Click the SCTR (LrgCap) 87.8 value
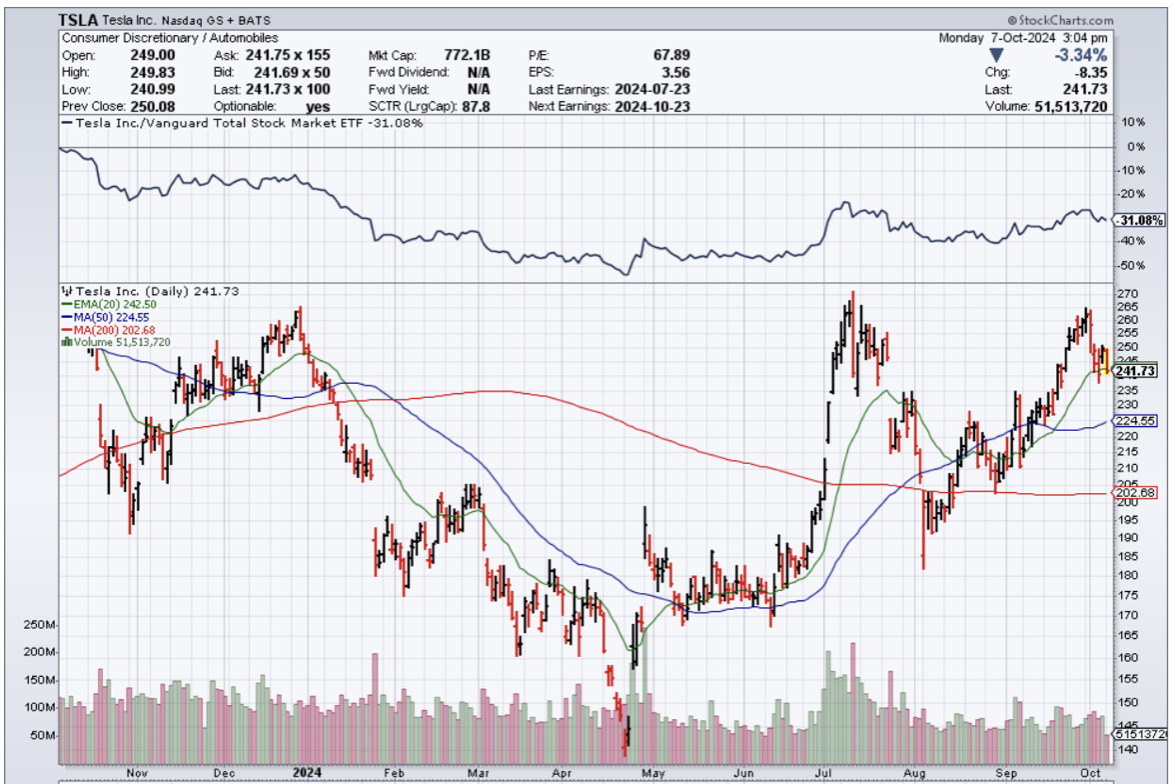The height and width of the screenshot is (784, 1176). coord(472,106)
